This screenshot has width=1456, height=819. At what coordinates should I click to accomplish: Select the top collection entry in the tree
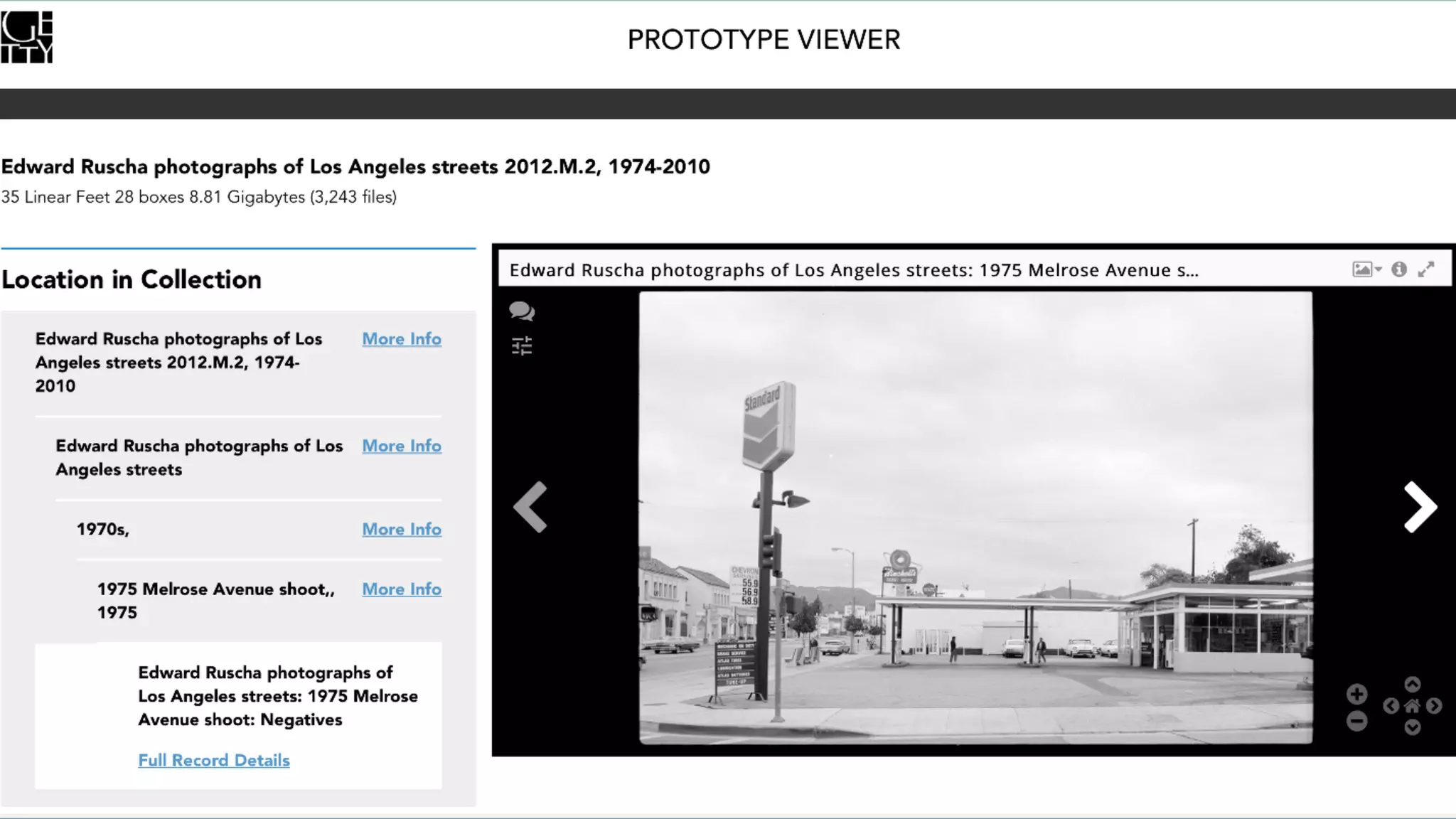pos(178,362)
